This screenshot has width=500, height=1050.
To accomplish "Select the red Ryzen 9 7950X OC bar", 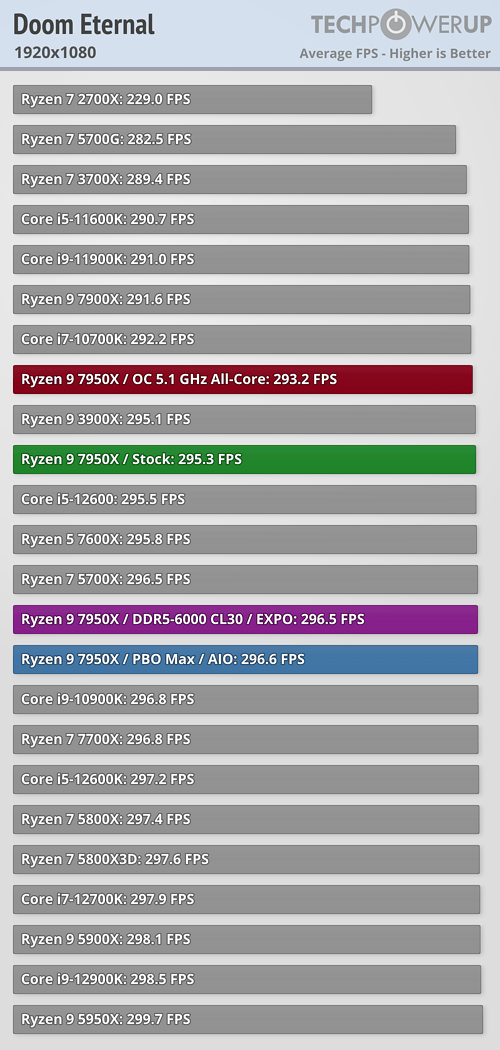I will coord(243,380).
